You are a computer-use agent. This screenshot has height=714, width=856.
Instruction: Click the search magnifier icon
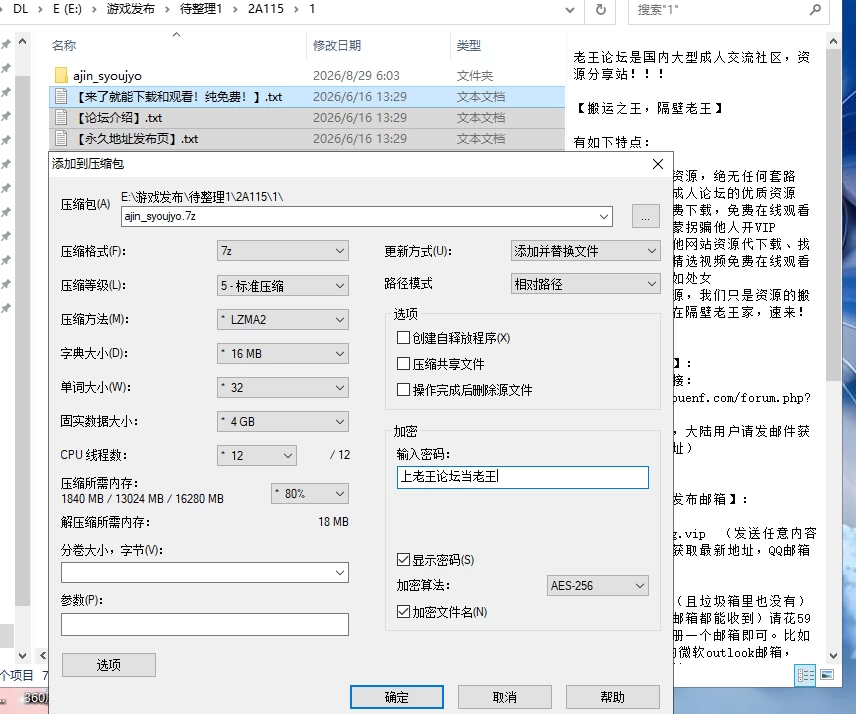click(815, 10)
